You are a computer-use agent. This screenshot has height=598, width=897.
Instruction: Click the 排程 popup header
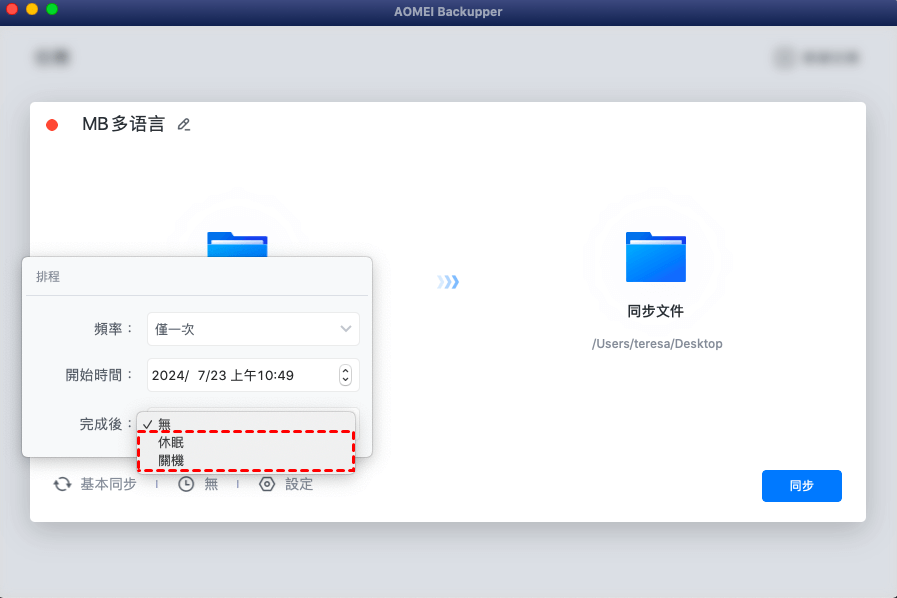[x=48, y=276]
